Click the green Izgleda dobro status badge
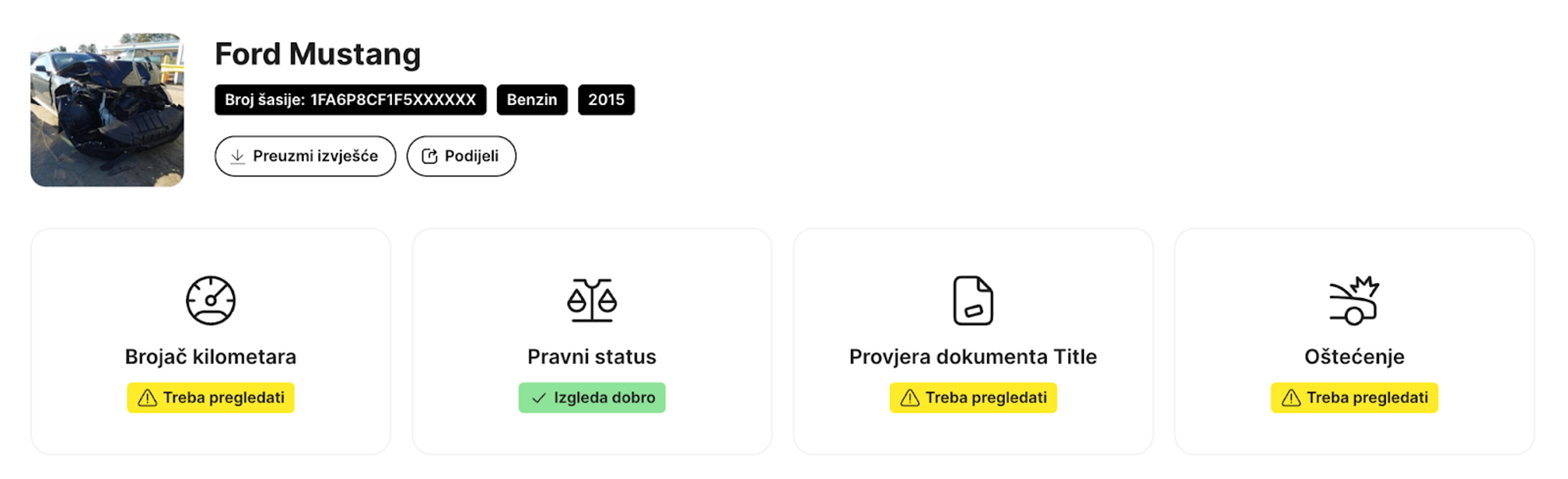Image resolution: width=1568 pixels, height=479 pixels. tap(591, 397)
